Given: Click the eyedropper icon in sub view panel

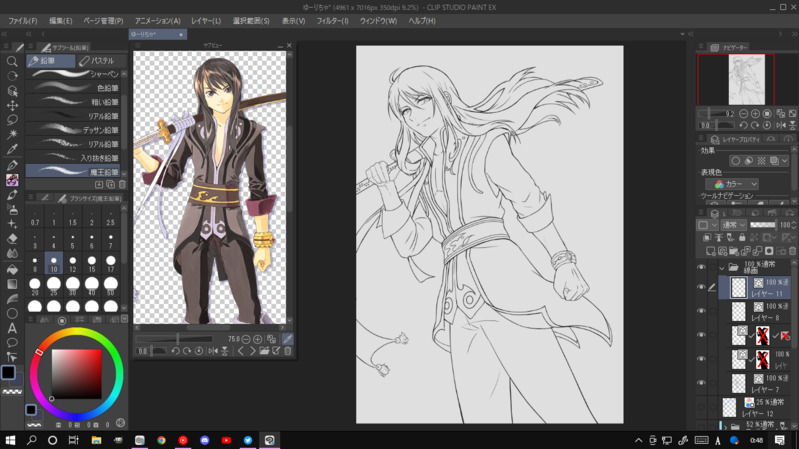Looking at the screenshot, I should coord(288,340).
